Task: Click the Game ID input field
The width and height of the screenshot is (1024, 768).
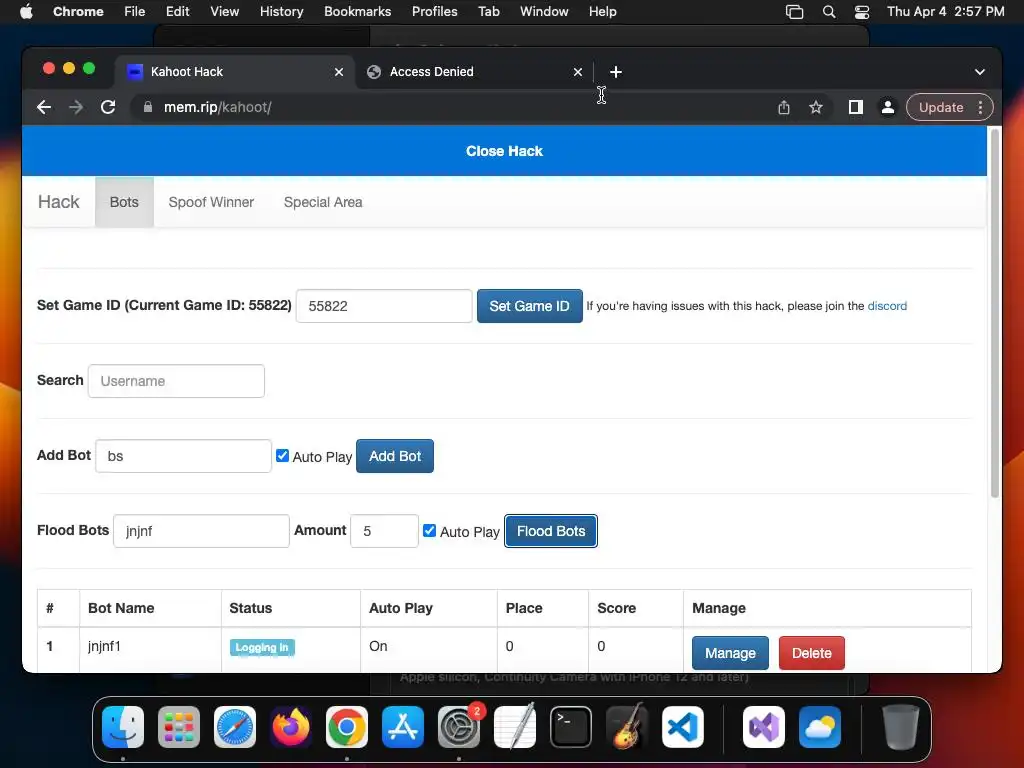Action: pos(384,306)
